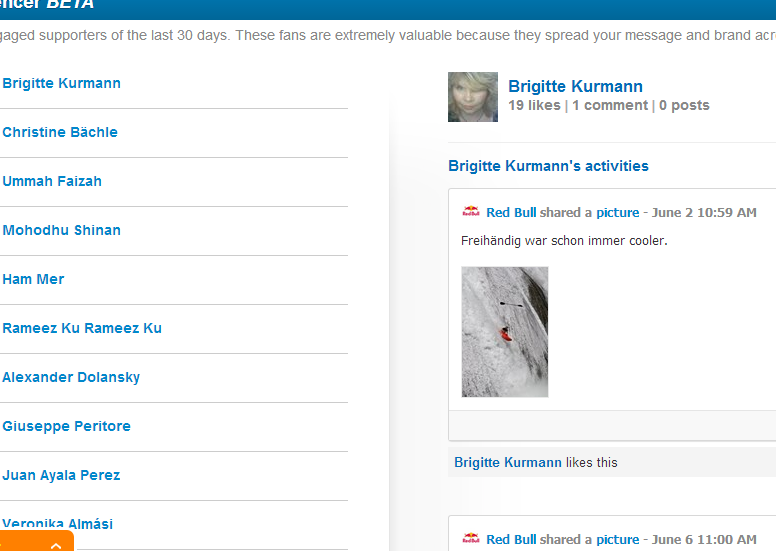Expand the orange bottom tab chevron

[x=56, y=546]
